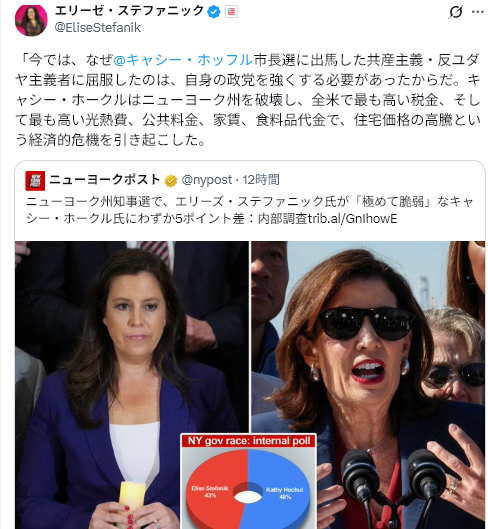Image resolution: width=488 pixels, height=529 pixels.
Task: Open the @nypost handle in quoted tweet
Action: (x=207, y=180)
